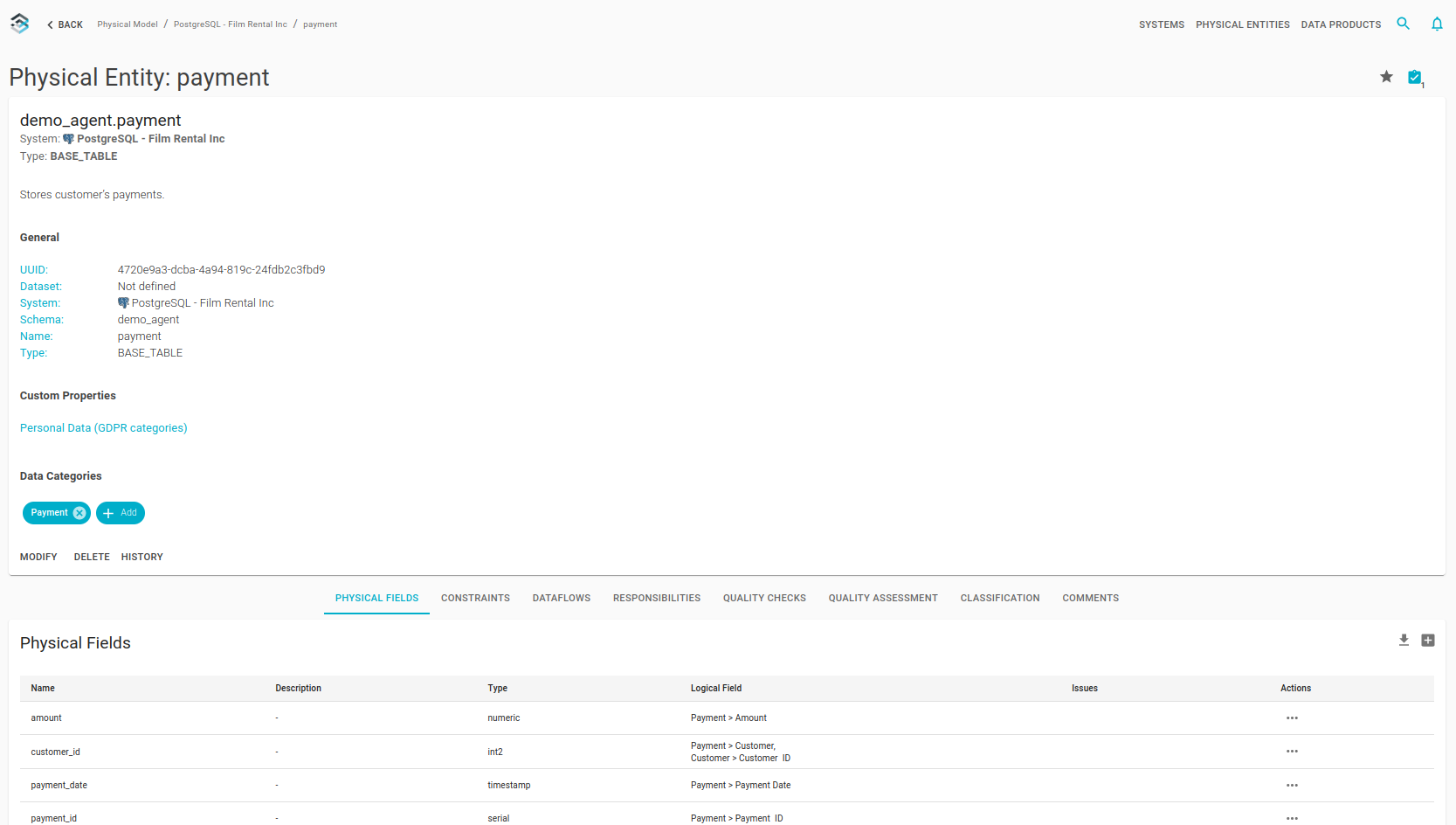Open entity HISTORY
Viewport: 1456px width, 825px height.
[142, 557]
